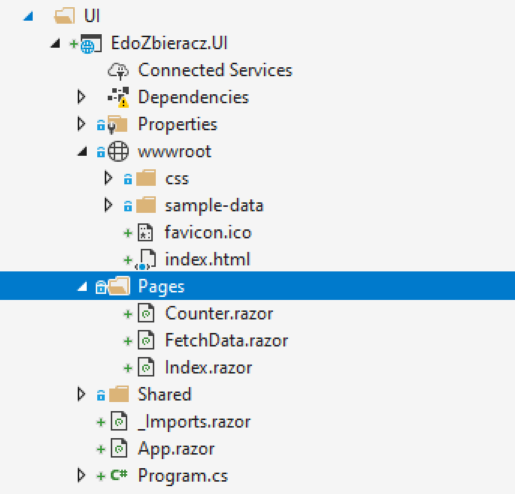This screenshot has width=515, height=494.
Task: Click the Counter.razor file icon
Action: (146, 313)
